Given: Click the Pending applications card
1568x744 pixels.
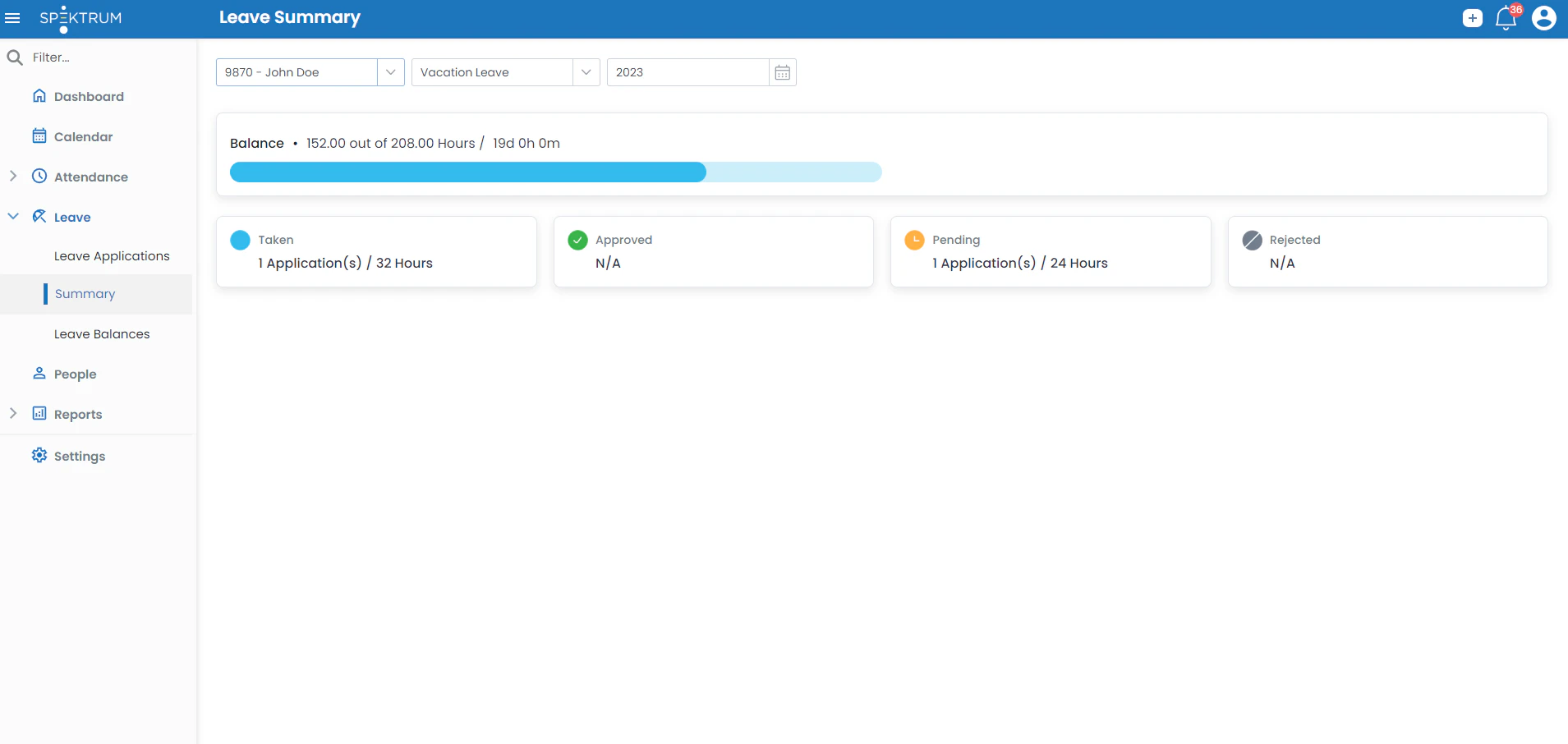Looking at the screenshot, I should click(1051, 251).
